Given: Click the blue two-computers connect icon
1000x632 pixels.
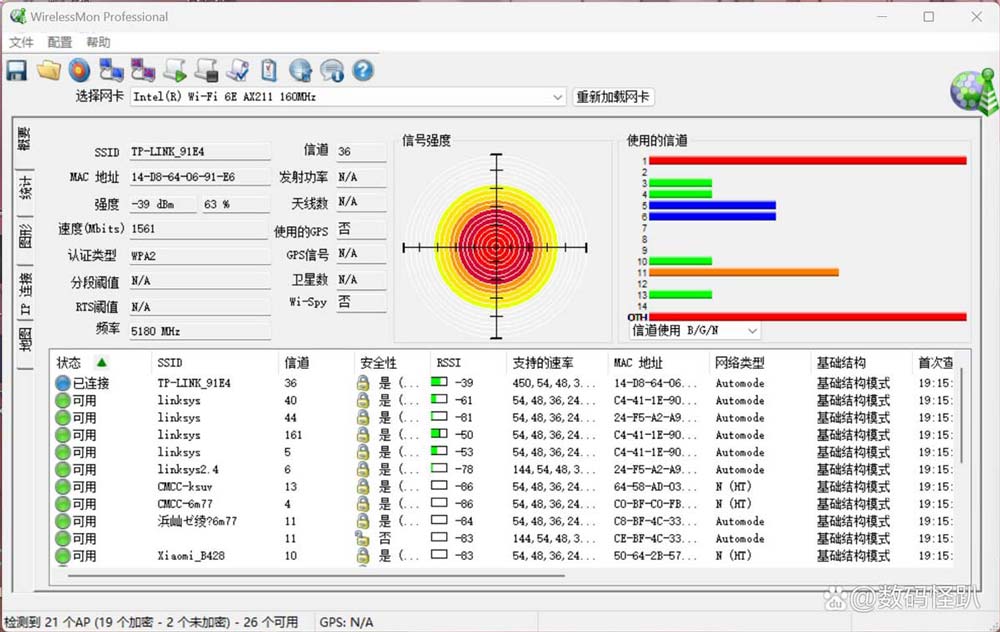Looking at the screenshot, I should [x=111, y=70].
